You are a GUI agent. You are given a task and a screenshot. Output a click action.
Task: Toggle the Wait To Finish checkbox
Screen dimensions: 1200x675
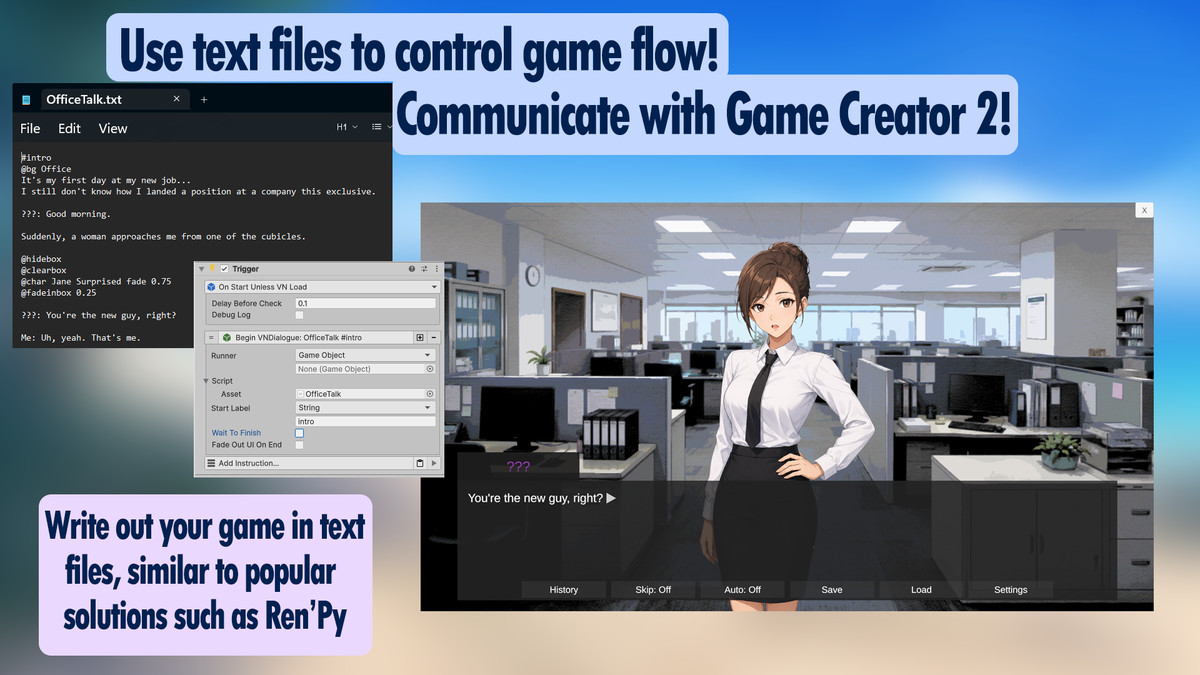pyautogui.click(x=299, y=433)
